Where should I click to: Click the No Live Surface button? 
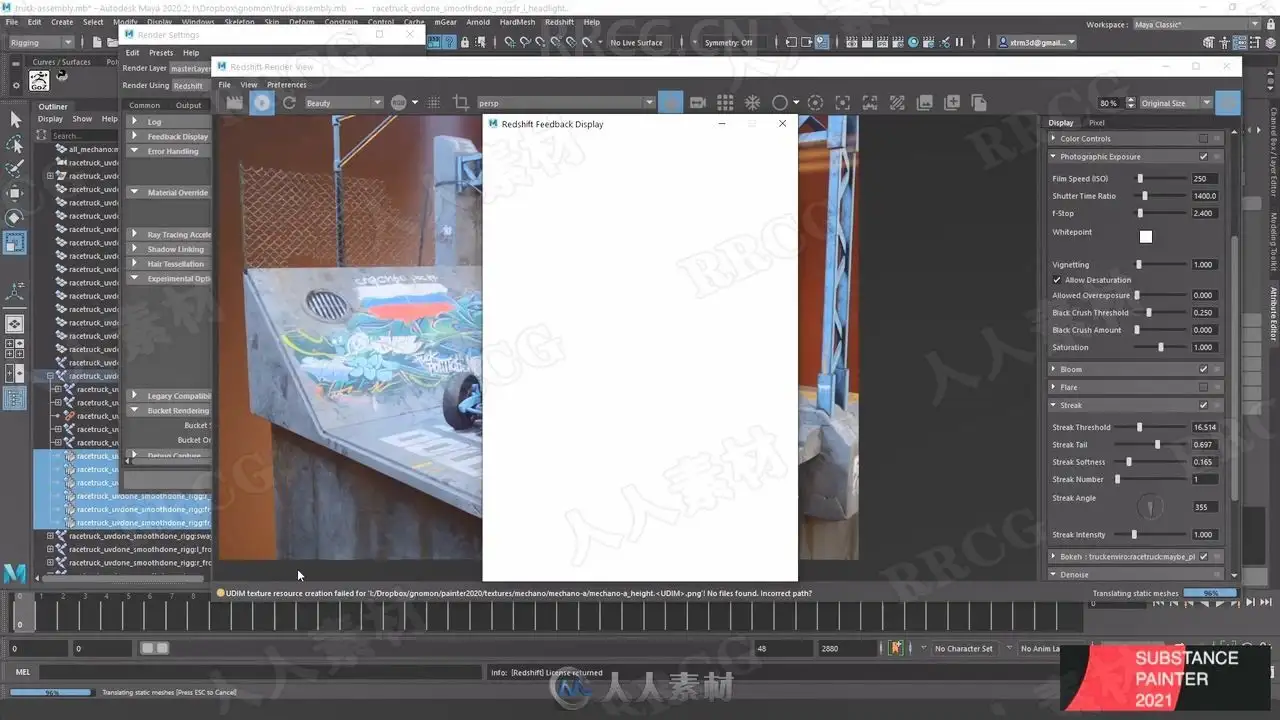[x=636, y=43]
